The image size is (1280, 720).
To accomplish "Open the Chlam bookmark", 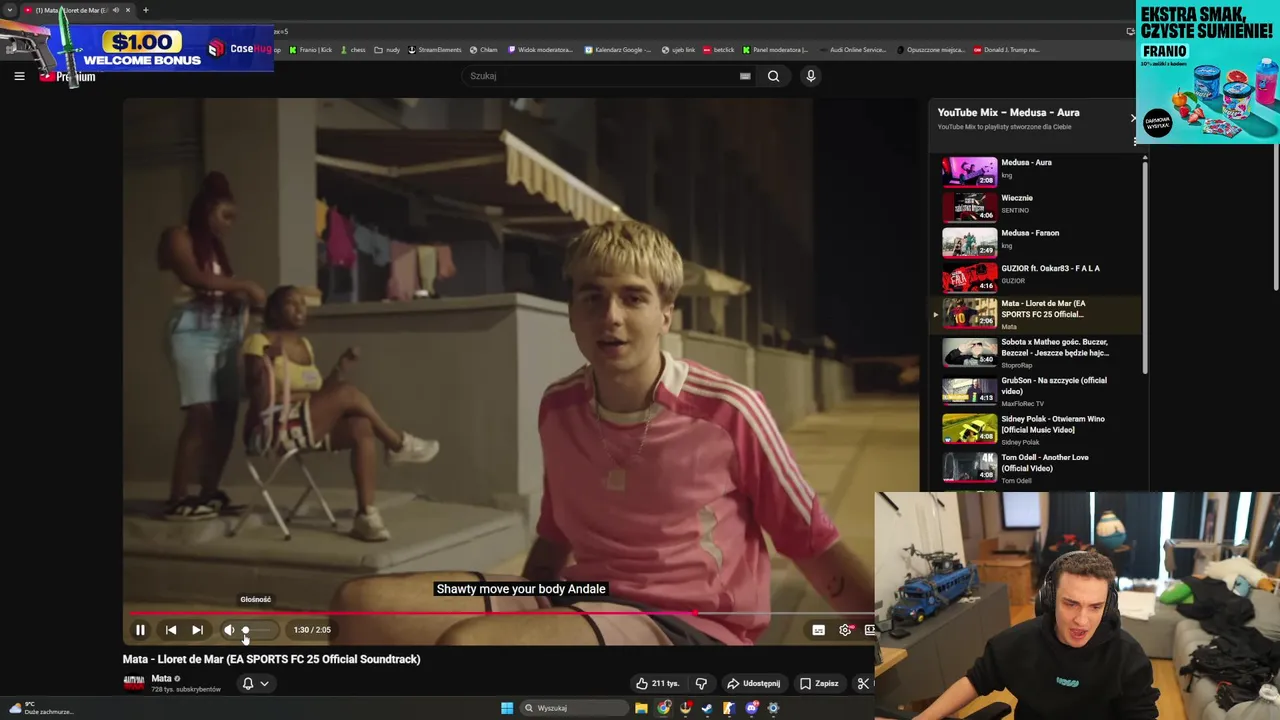I will pos(484,50).
